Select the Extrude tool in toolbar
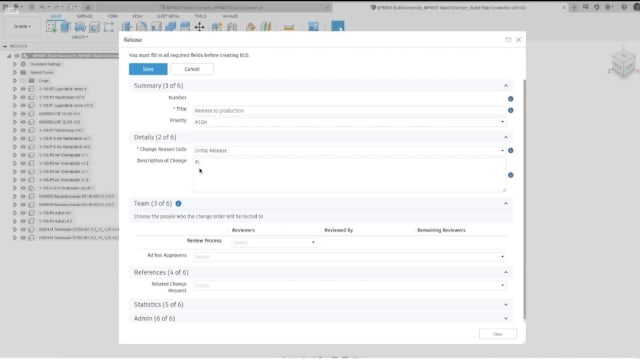 65,27
